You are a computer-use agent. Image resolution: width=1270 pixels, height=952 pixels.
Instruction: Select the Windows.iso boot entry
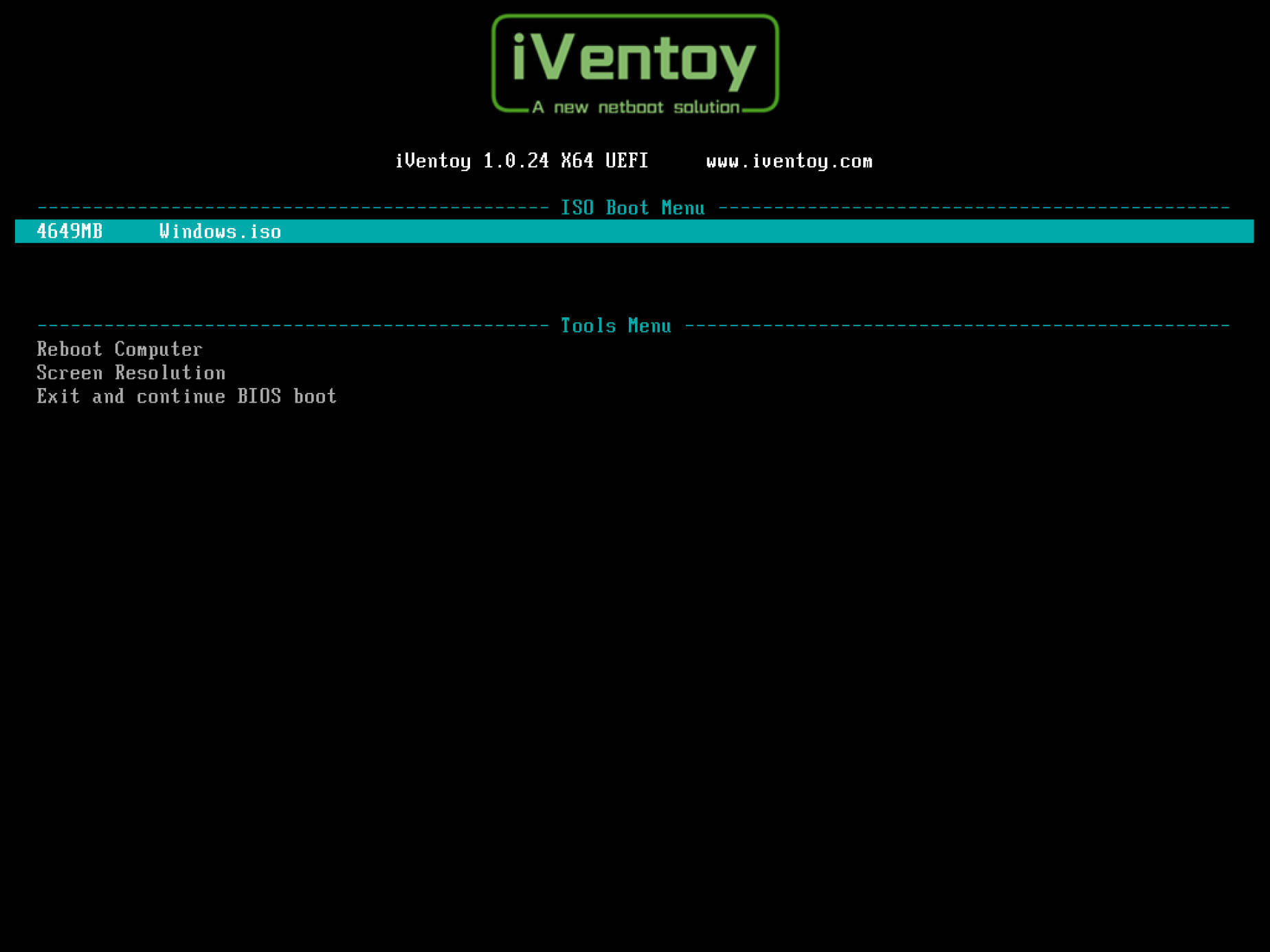[x=634, y=231]
